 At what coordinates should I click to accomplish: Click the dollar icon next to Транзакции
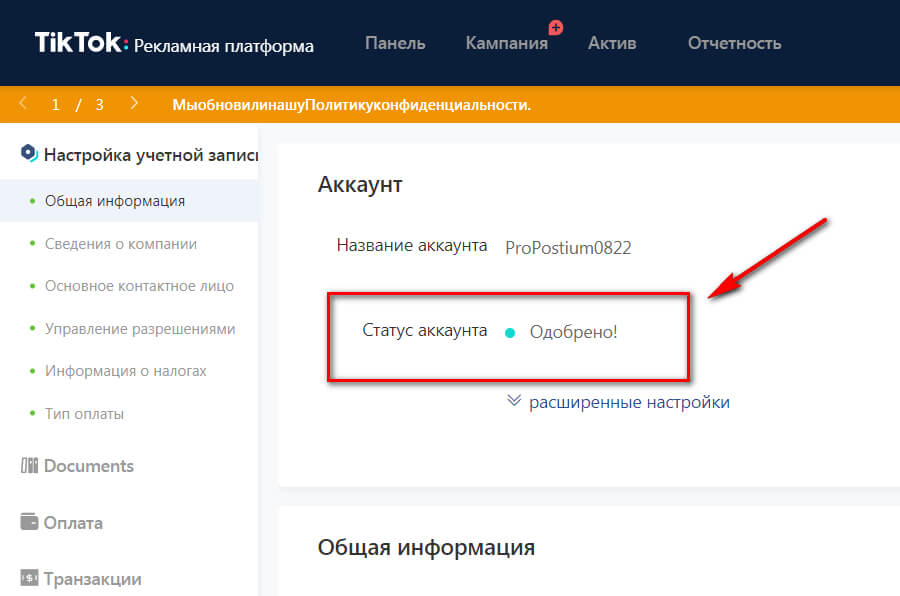28,578
